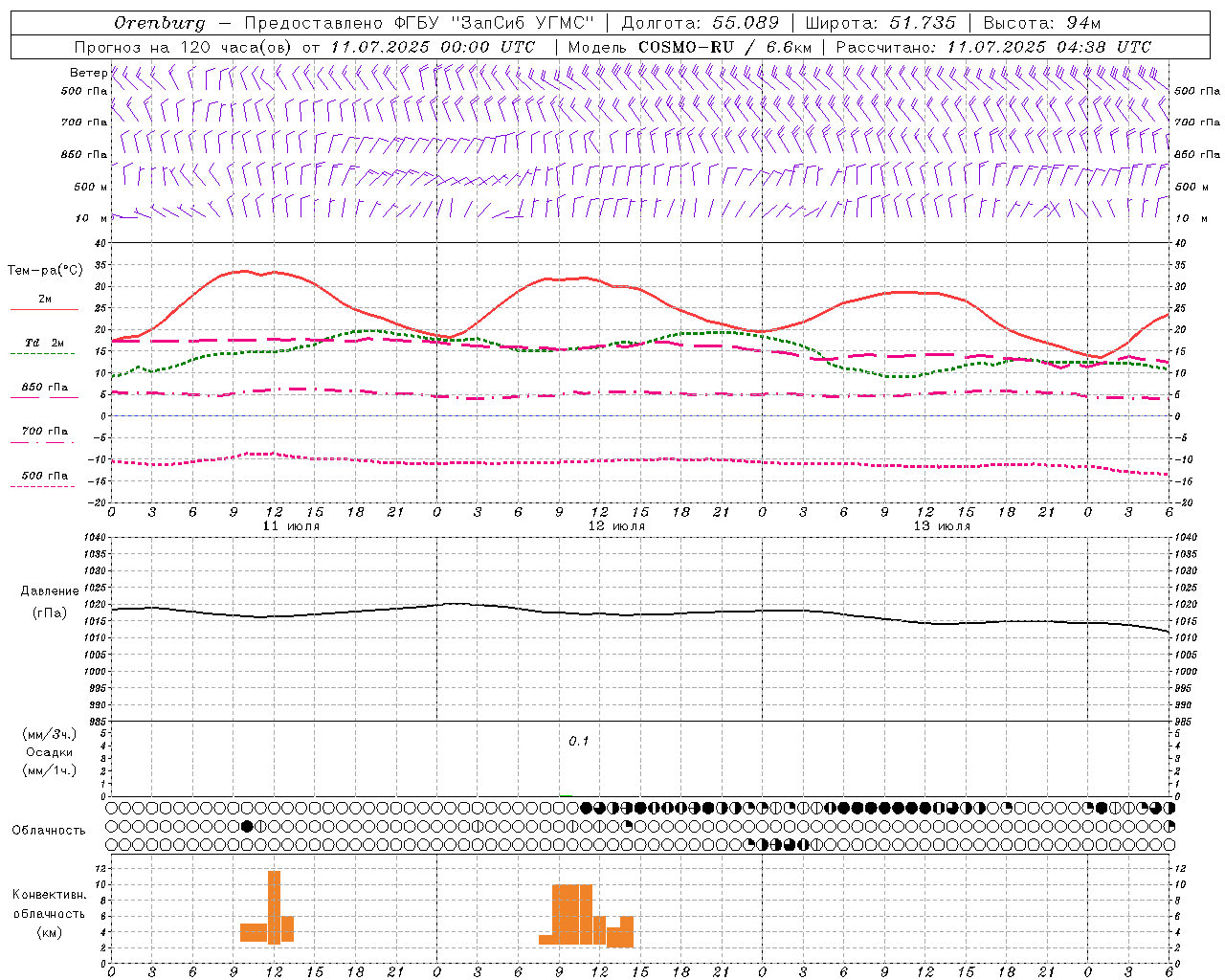Click the "Долгота: 55.089" header value

(x=701, y=23)
